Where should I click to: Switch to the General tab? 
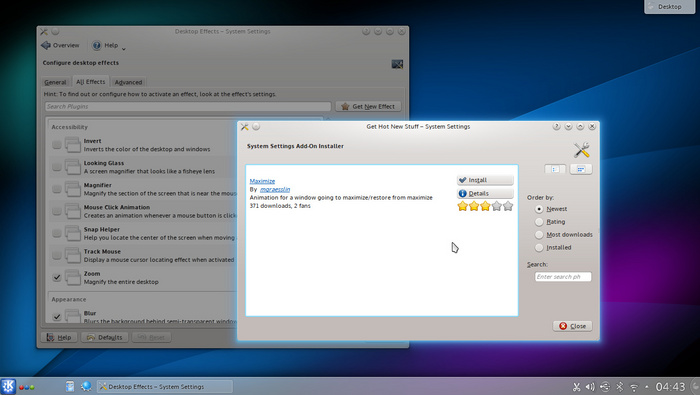55,82
